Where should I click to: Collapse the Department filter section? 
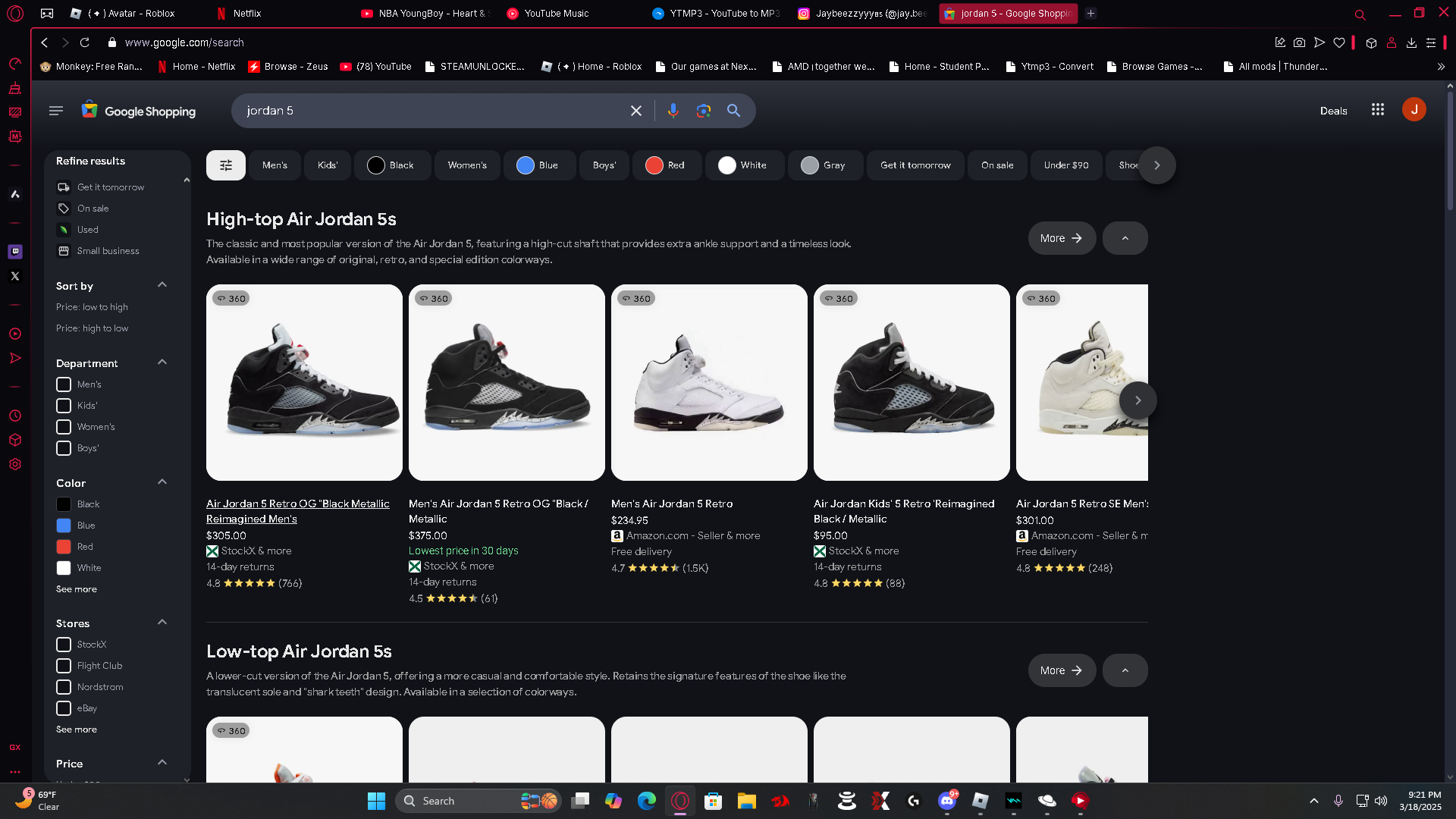pos(162,362)
